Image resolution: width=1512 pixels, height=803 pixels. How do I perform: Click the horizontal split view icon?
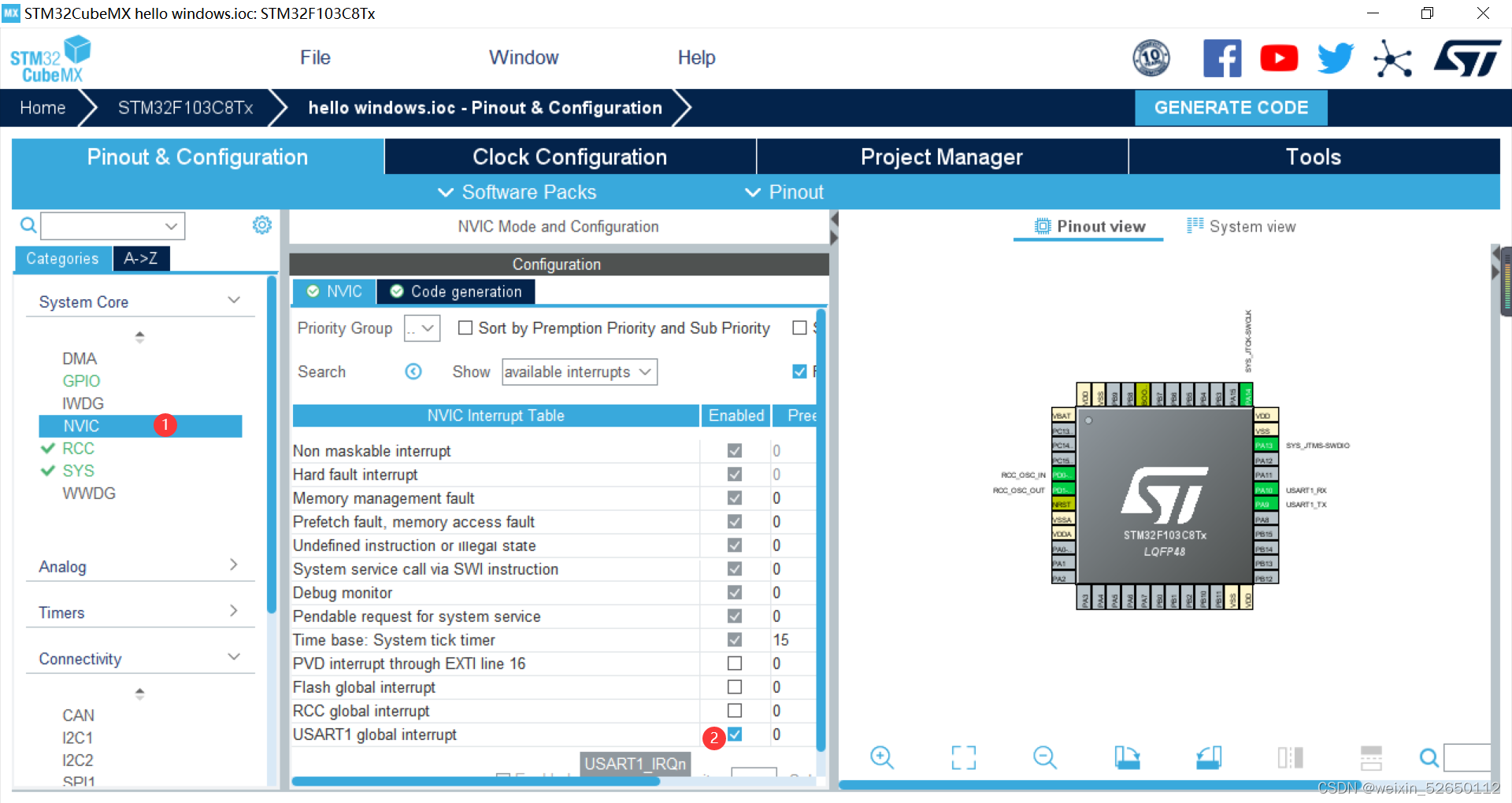click(1371, 757)
